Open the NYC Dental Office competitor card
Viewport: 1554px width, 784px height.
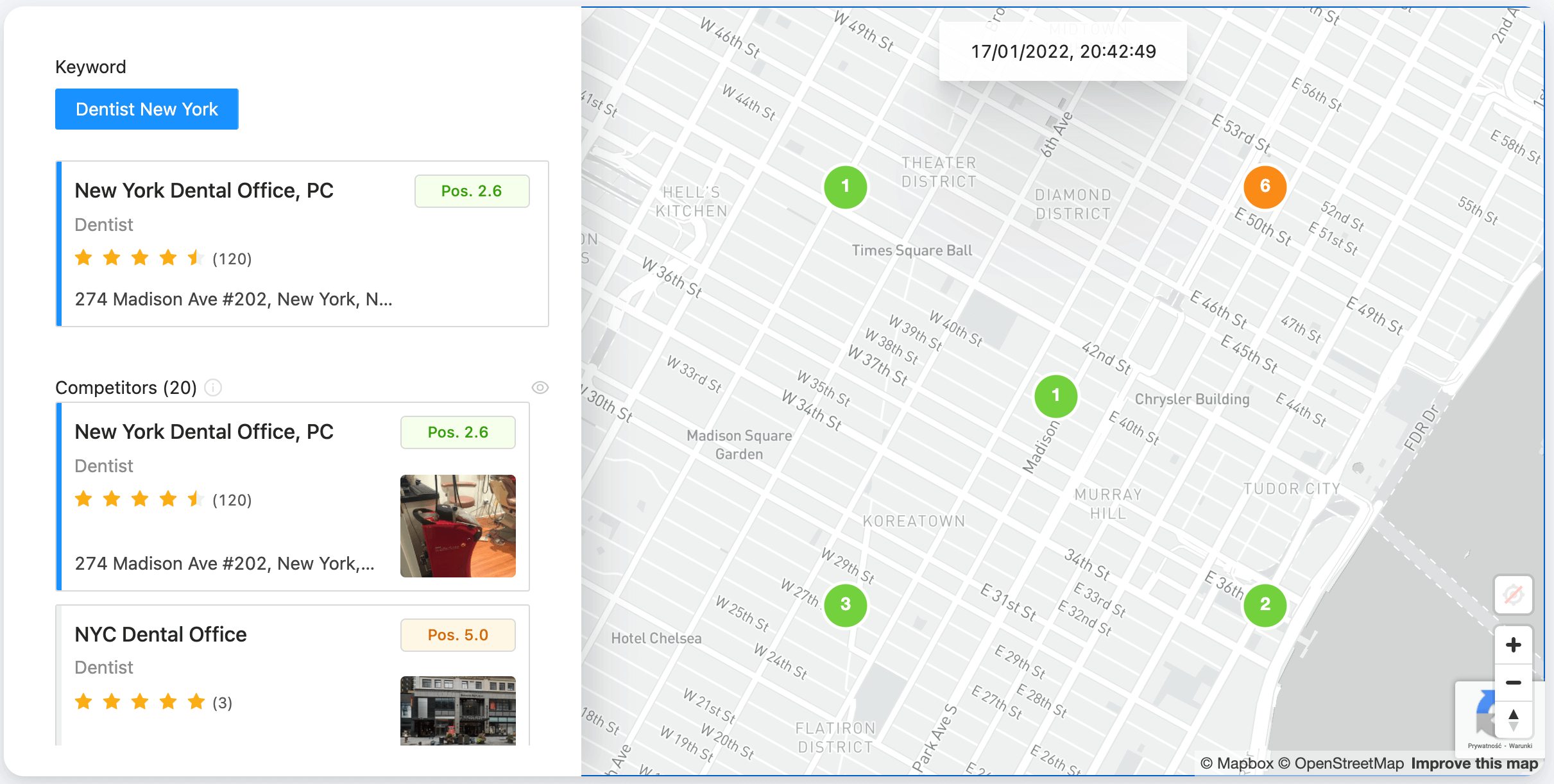[293, 676]
